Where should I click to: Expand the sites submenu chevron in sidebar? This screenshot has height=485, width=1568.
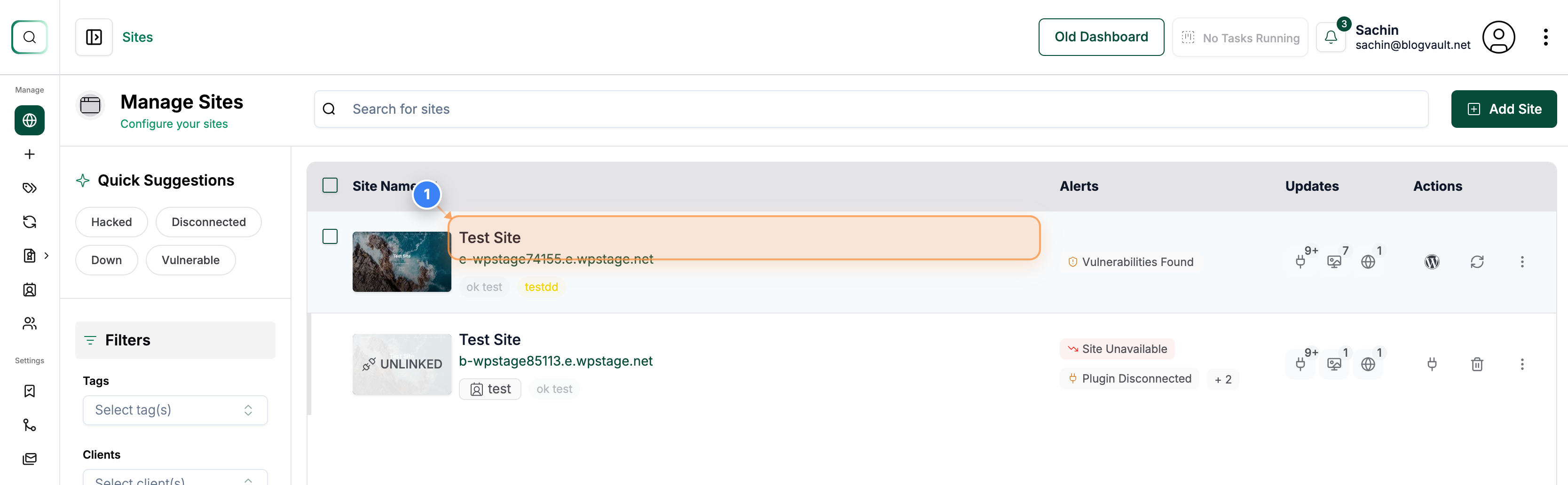47,256
